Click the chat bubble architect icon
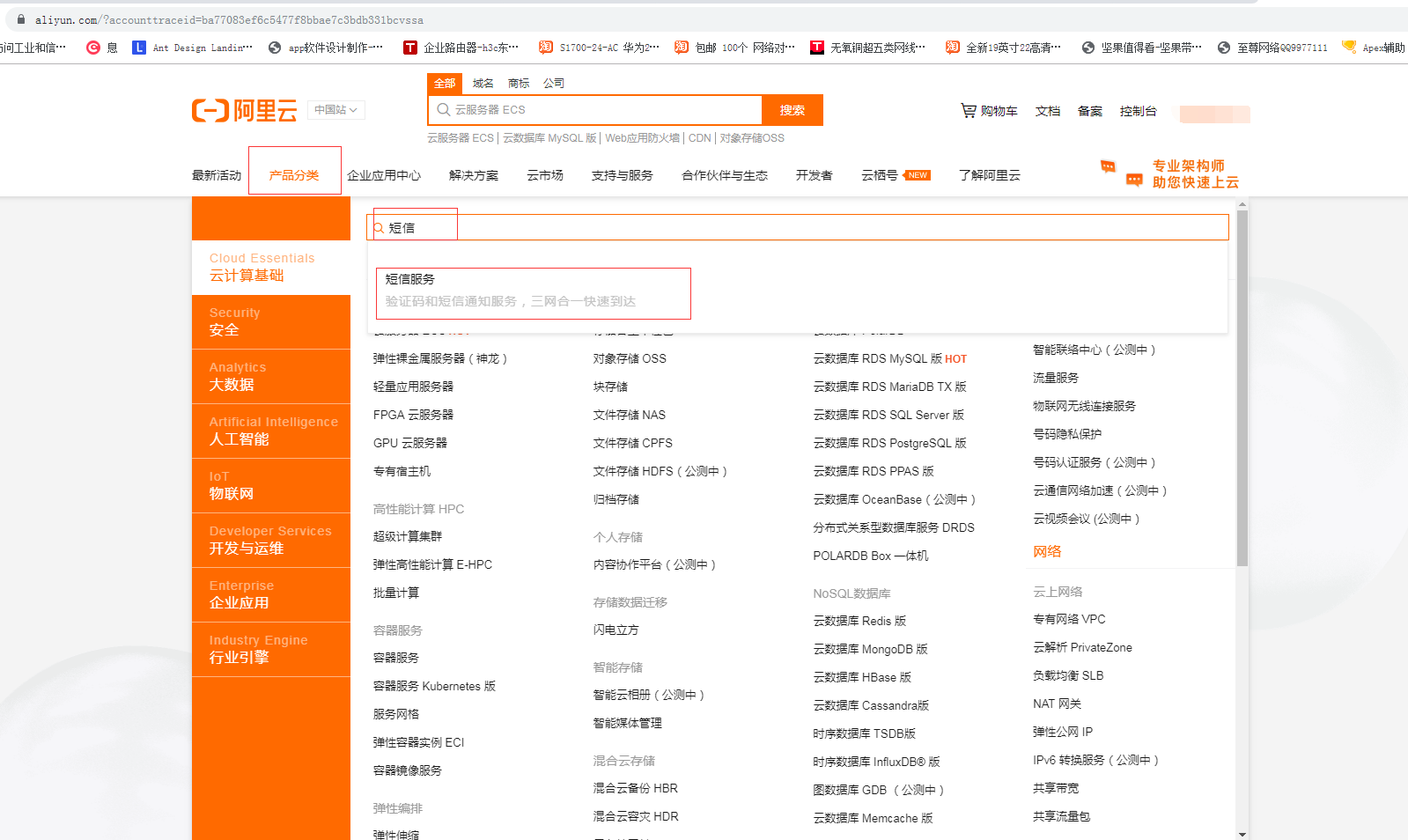Viewport: 1408px width, 840px height. (1121, 173)
